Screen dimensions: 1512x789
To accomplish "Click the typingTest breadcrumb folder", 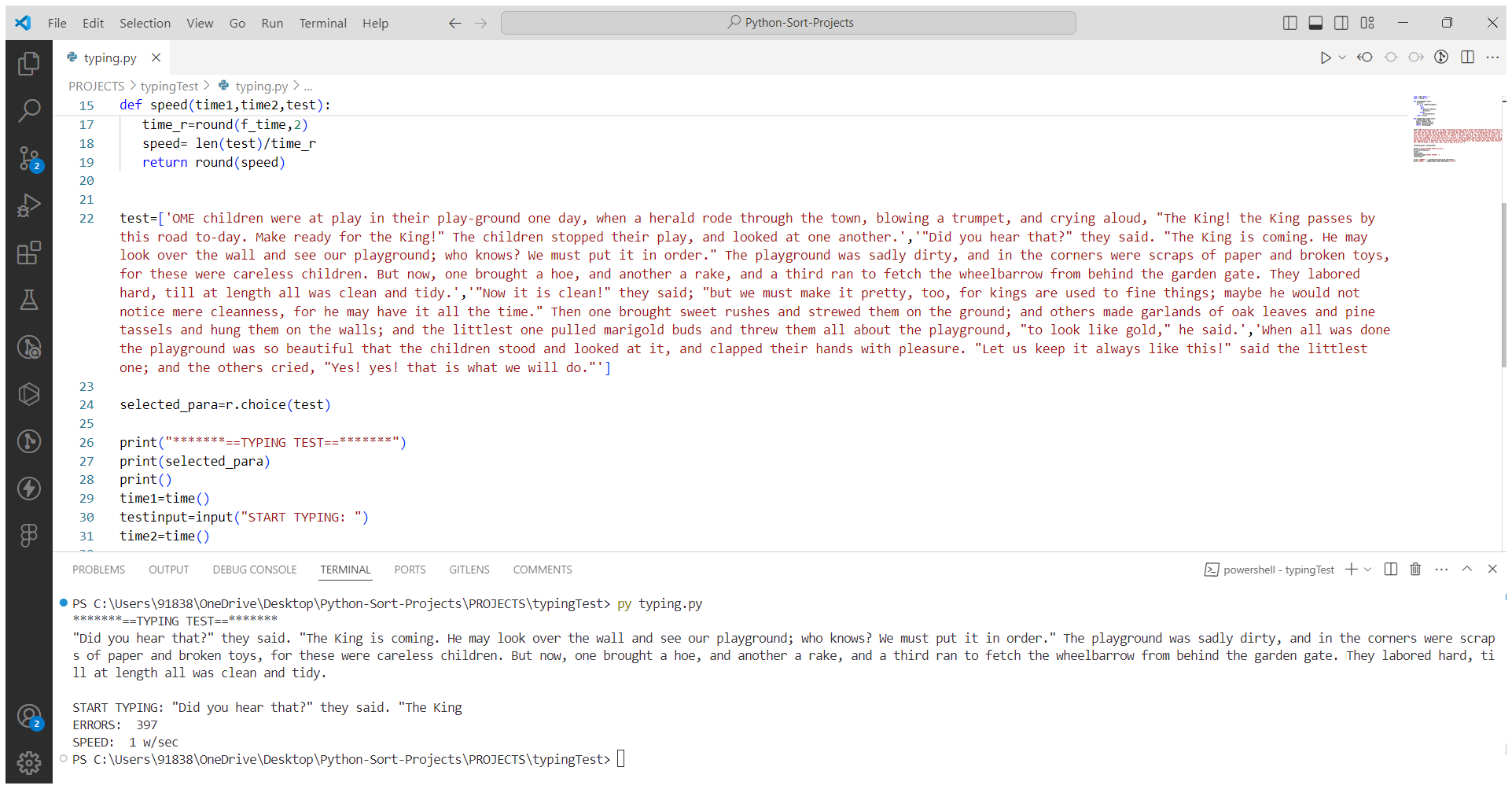I will 169,86.
